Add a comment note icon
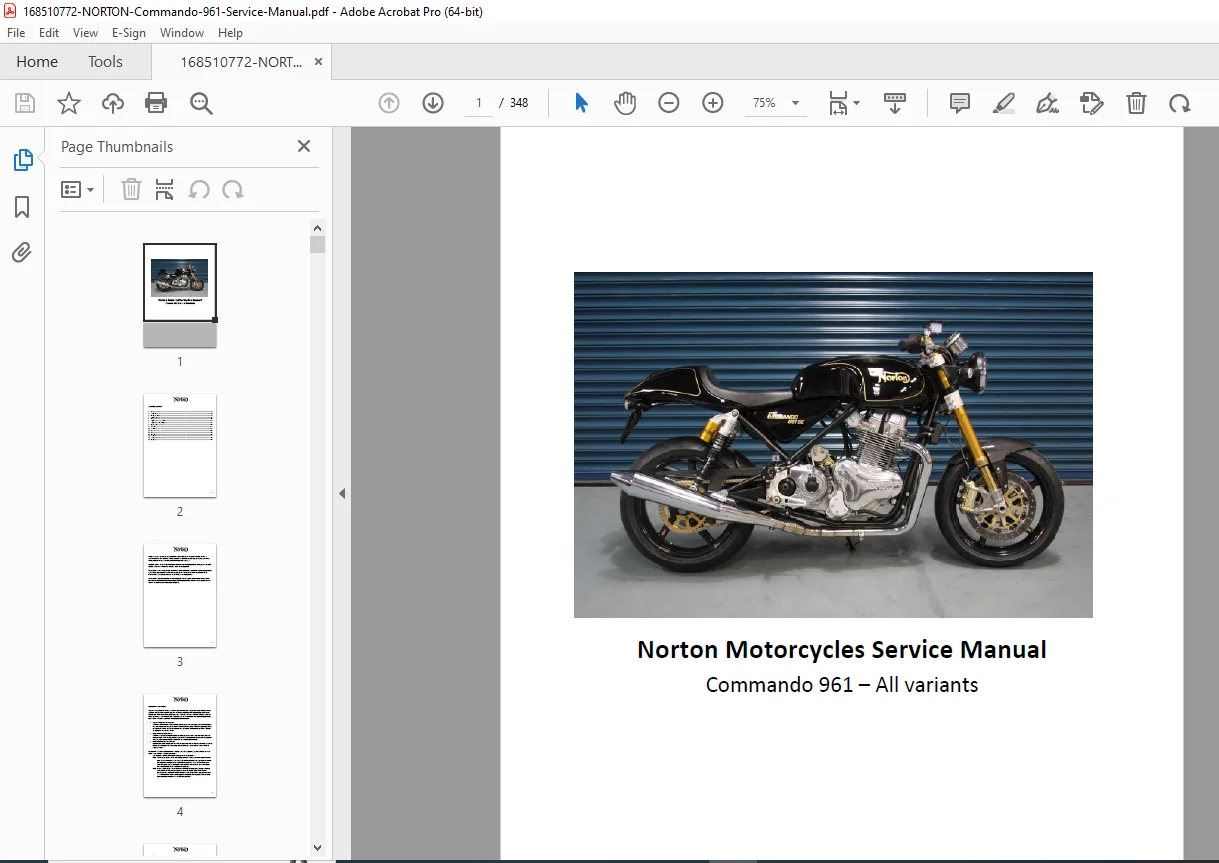Viewport: 1219px width, 863px height. [x=960, y=103]
